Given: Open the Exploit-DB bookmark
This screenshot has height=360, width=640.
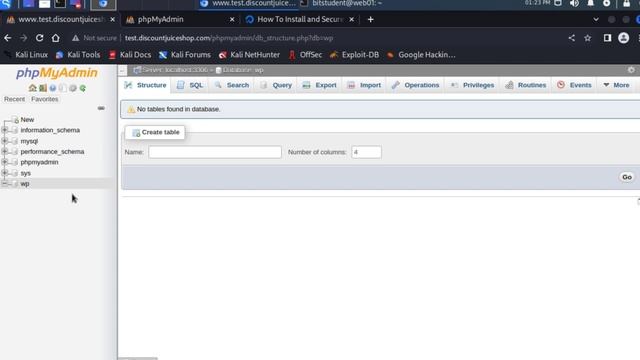Looking at the screenshot, I should [354, 55].
